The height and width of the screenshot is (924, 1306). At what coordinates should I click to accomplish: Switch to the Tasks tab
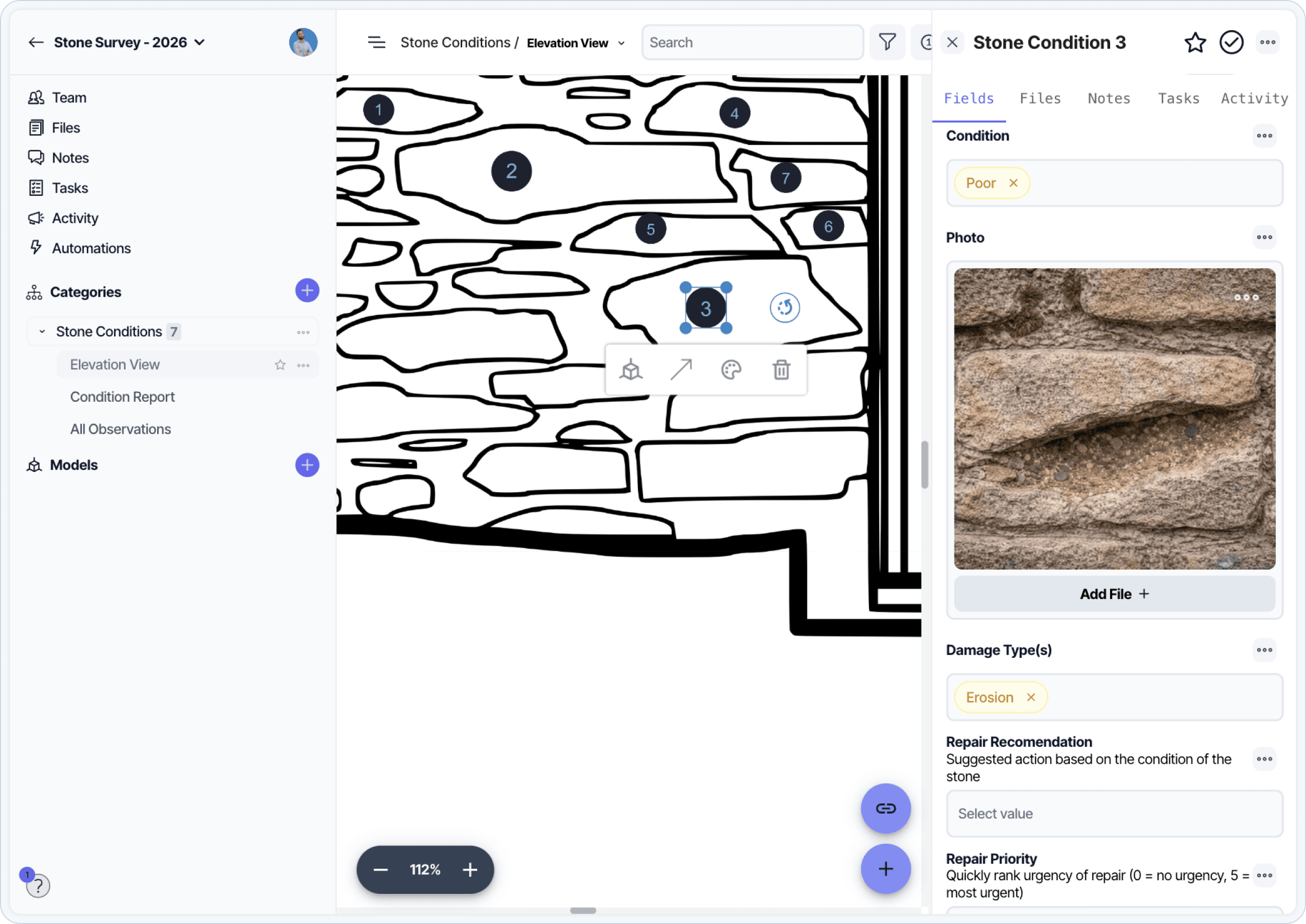(1178, 98)
